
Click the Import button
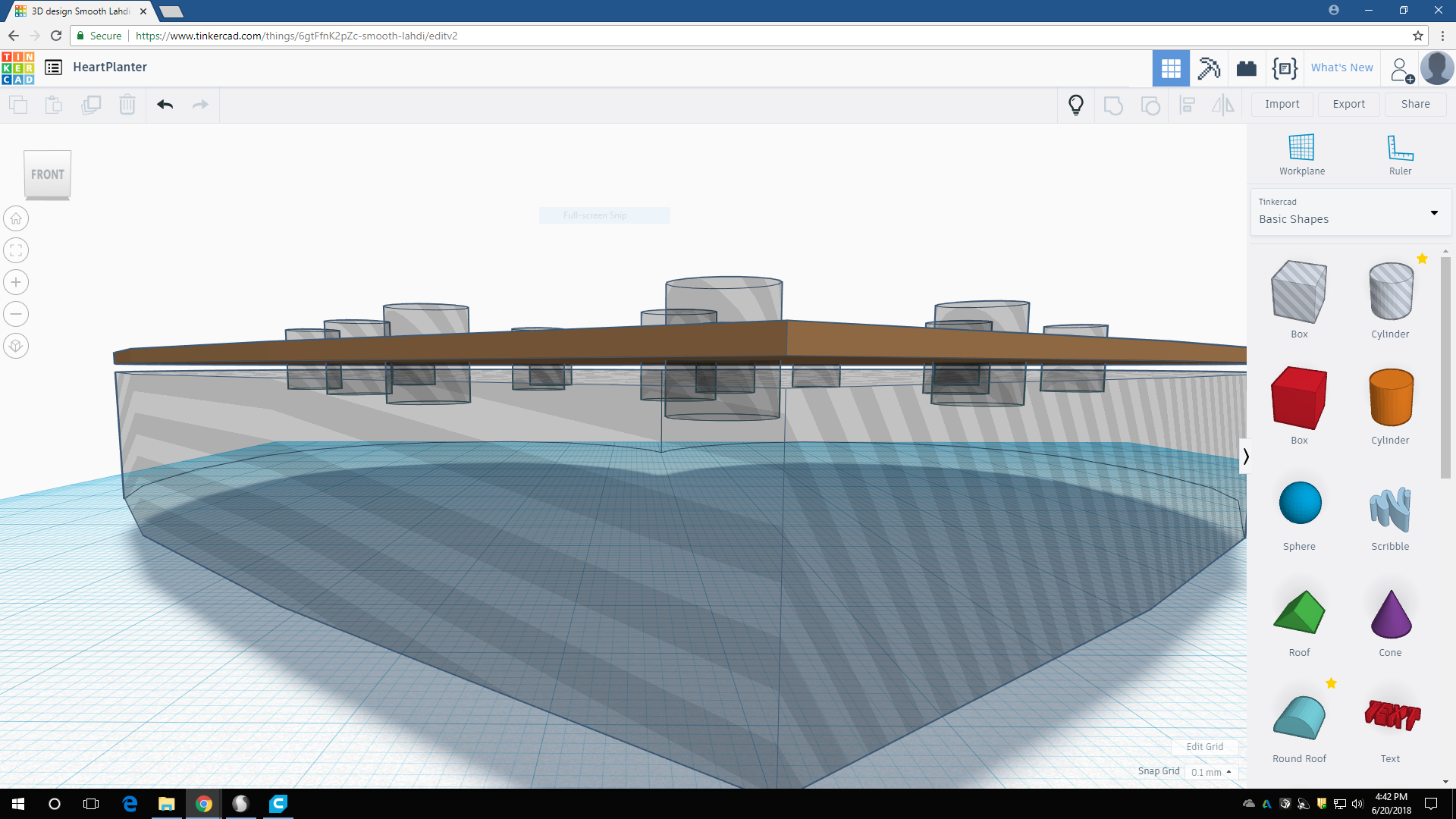coord(1282,105)
